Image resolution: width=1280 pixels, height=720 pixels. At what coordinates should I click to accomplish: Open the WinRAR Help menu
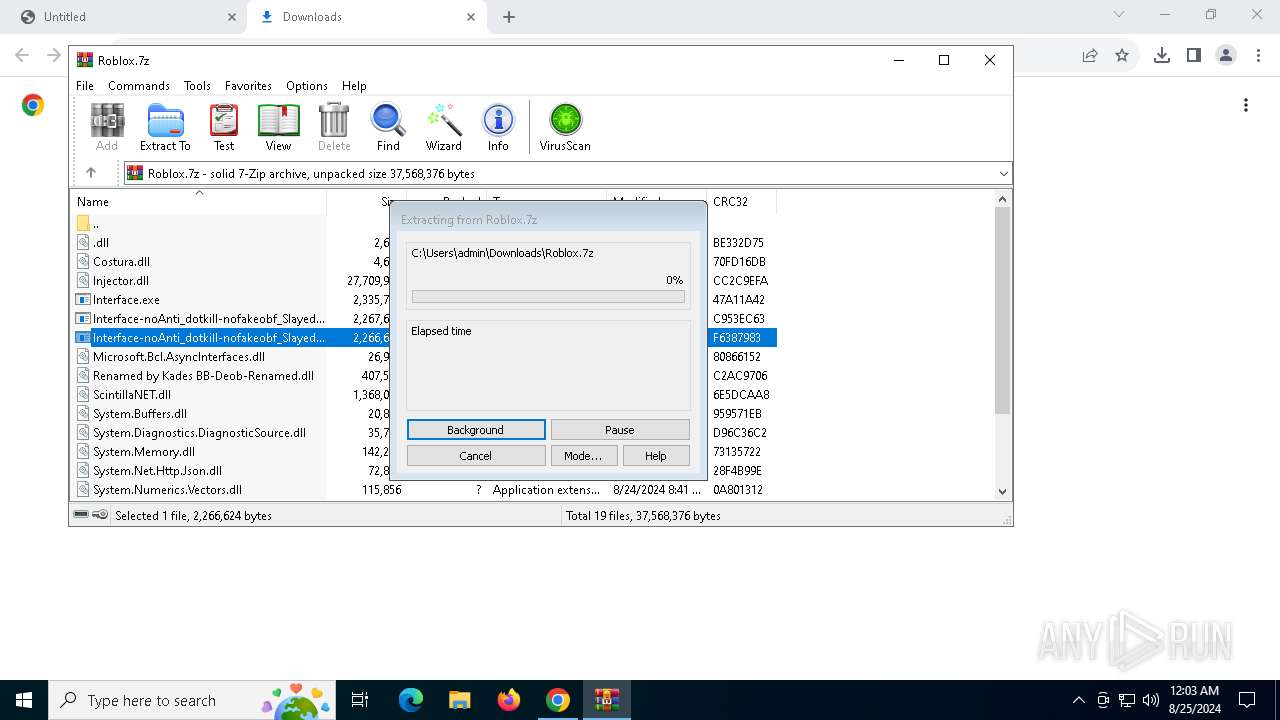(x=354, y=86)
